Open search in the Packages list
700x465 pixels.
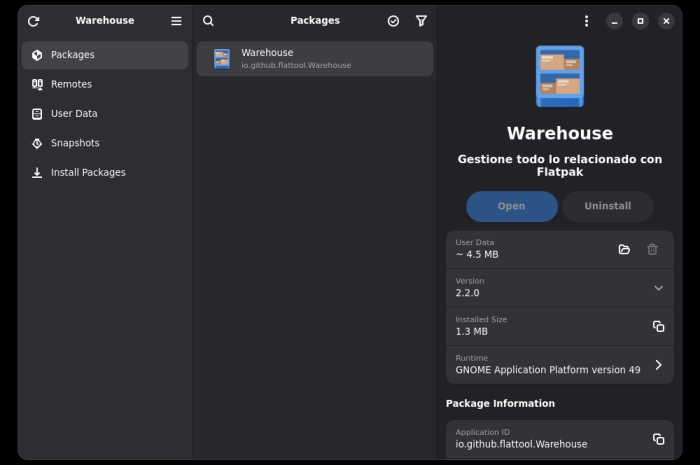[x=208, y=21]
